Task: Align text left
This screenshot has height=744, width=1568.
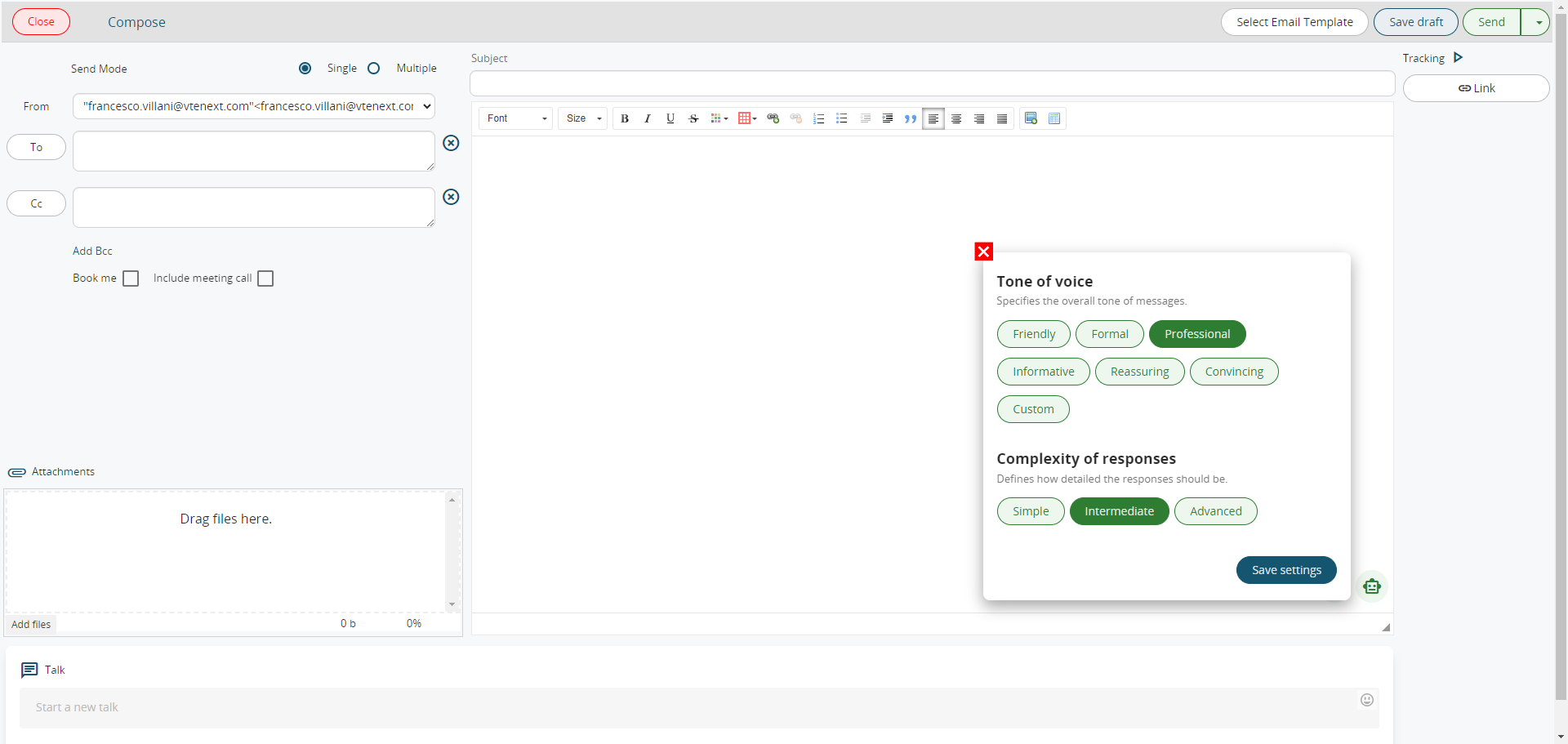Action: point(933,118)
